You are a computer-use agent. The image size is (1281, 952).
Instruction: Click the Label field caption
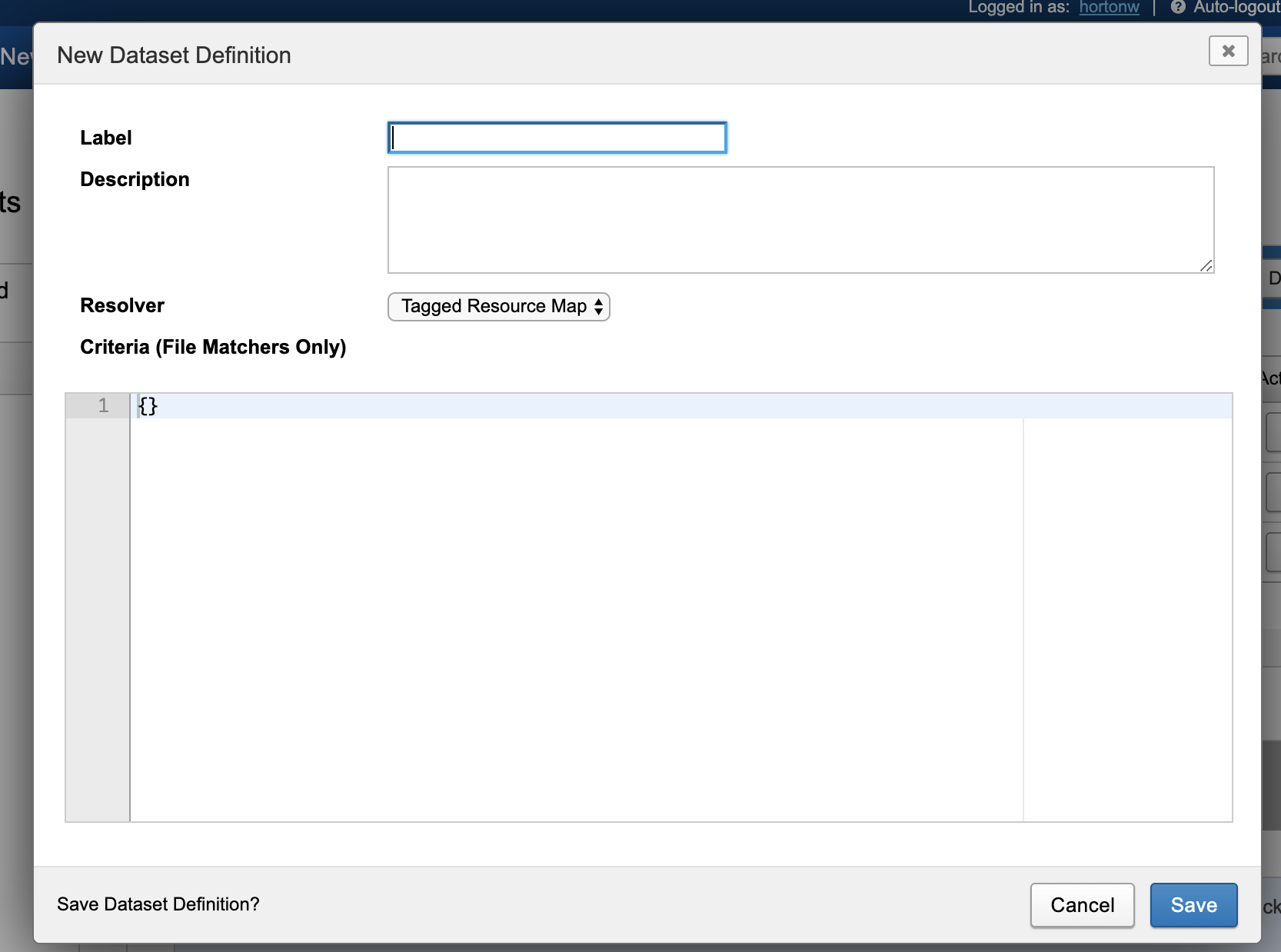106,138
